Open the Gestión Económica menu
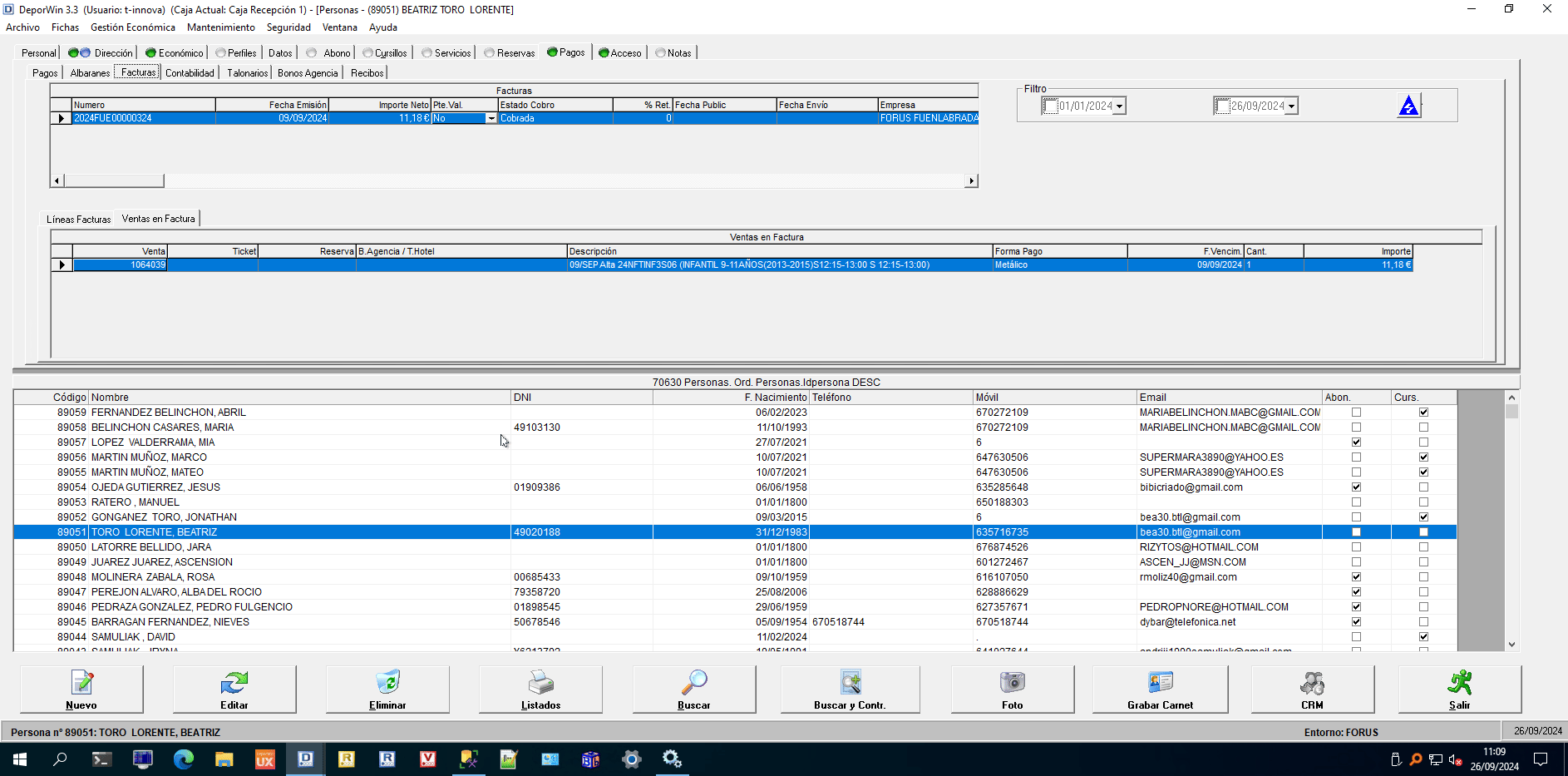 point(133,27)
